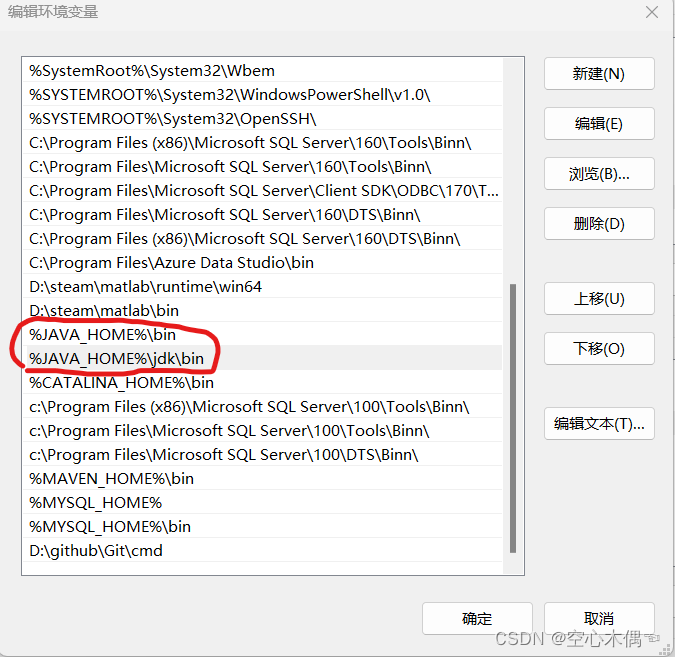
Task: Select the %JAVA_HOME%\bin entry
Action: point(103,335)
